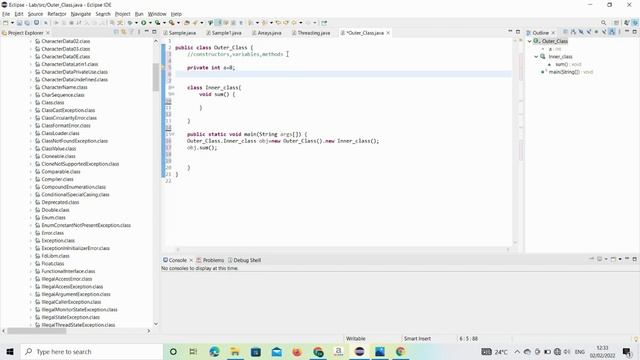The height and width of the screenshot is (360, 640).
Task: Maximize the Outline view
Action: pos(635,32)
